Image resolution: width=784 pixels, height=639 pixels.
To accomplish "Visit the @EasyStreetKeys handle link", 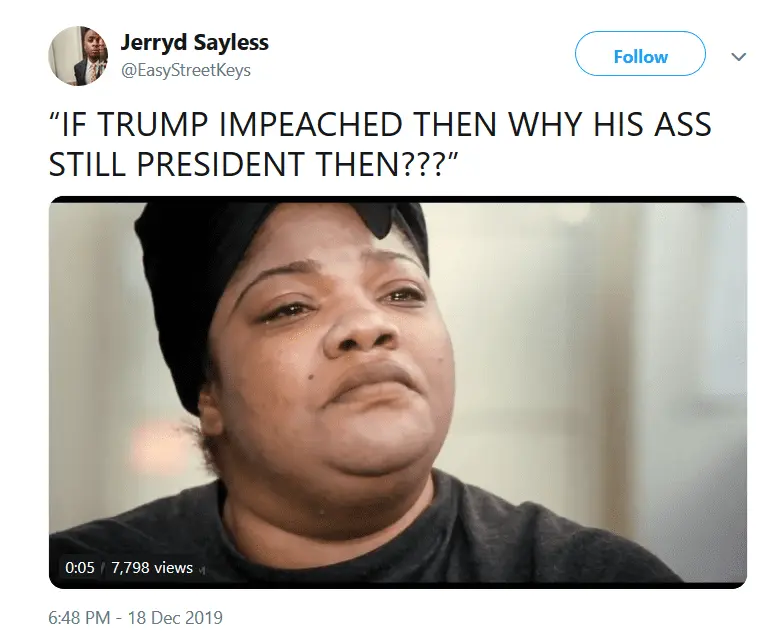I will click(x=186, y=70).
